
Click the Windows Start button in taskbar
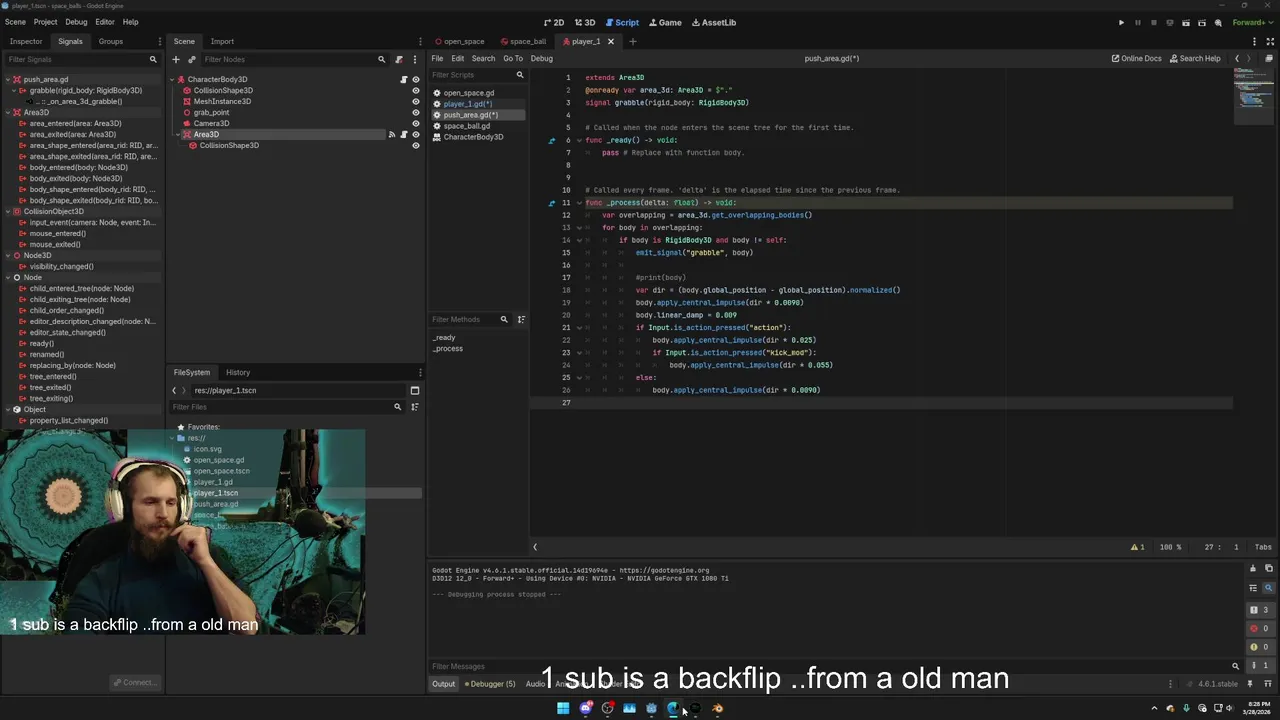pos(563,708)
